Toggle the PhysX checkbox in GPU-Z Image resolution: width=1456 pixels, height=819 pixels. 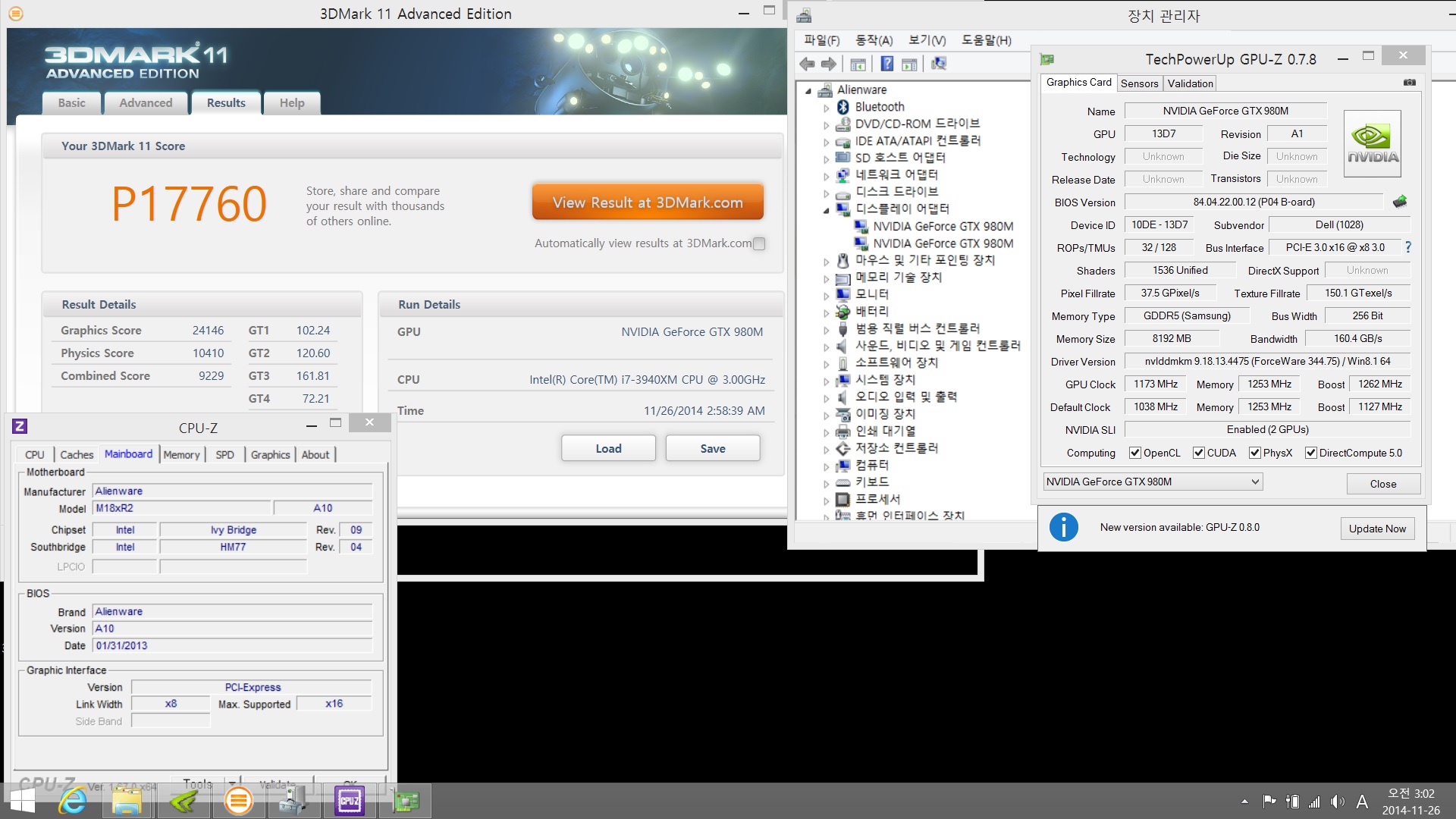[x=1254, y=453]
